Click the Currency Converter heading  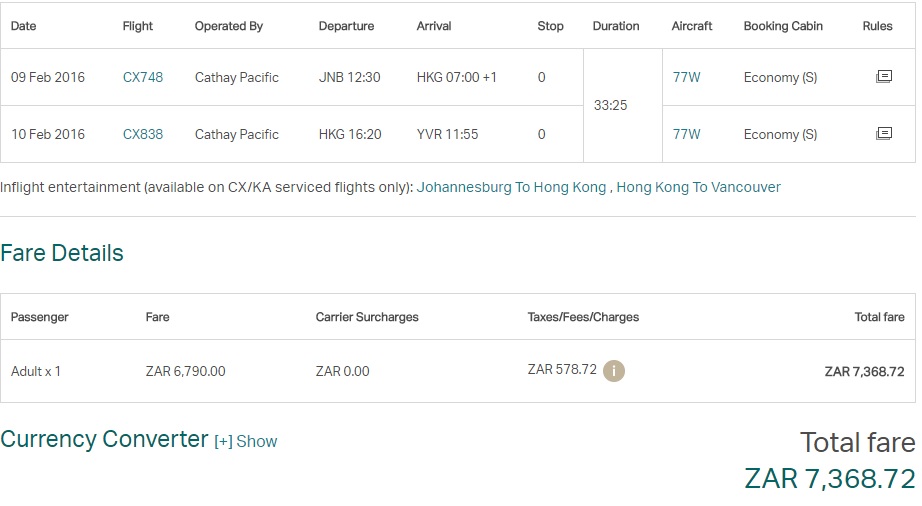click(105, 439)
